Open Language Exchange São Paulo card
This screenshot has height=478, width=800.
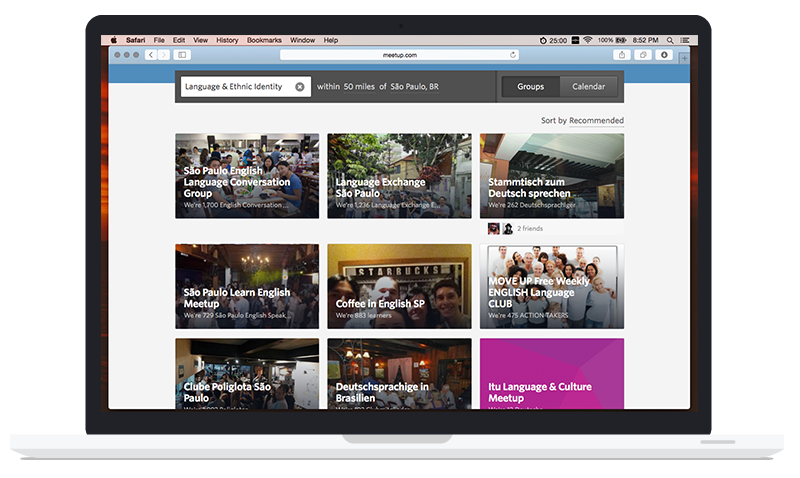click(399, 176)
